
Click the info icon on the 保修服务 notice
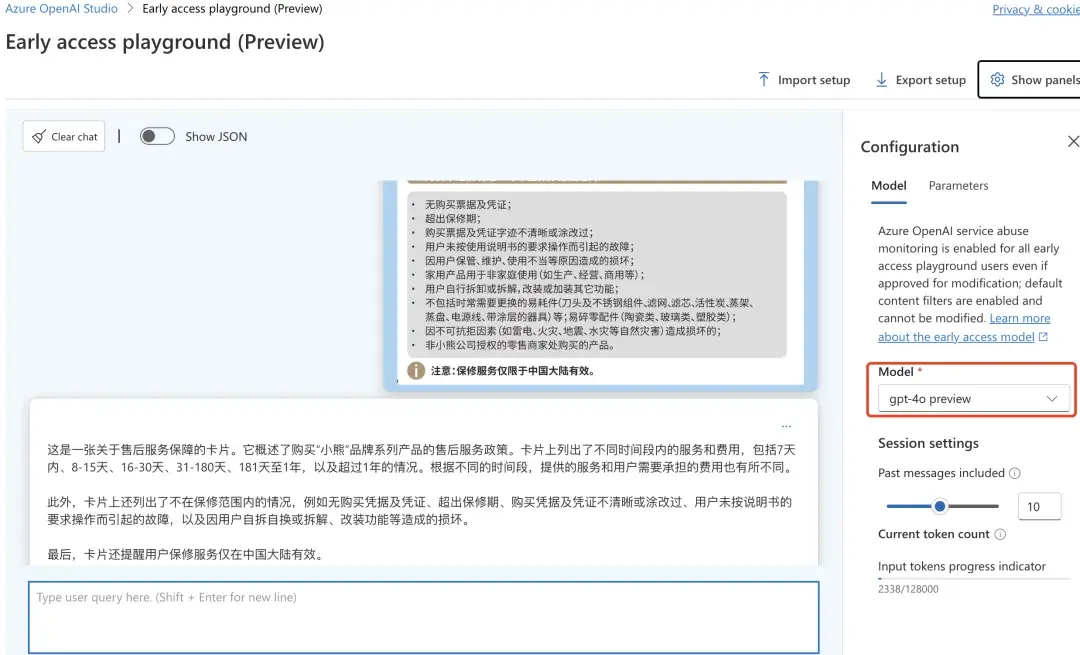click(416, 370)
